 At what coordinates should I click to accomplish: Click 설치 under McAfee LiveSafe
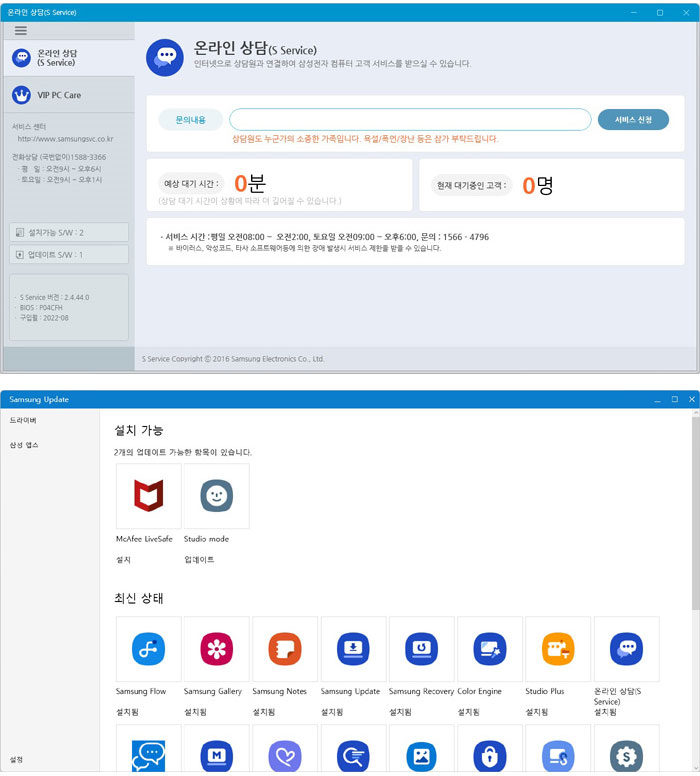point(123,560)
